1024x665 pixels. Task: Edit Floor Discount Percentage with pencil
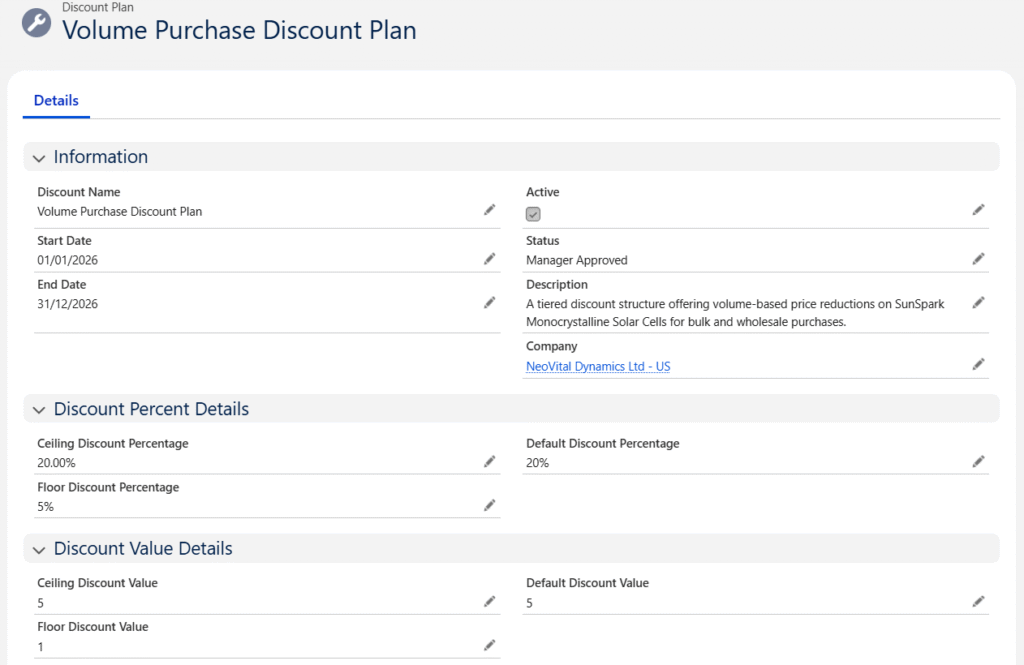(x=489, y=505)
